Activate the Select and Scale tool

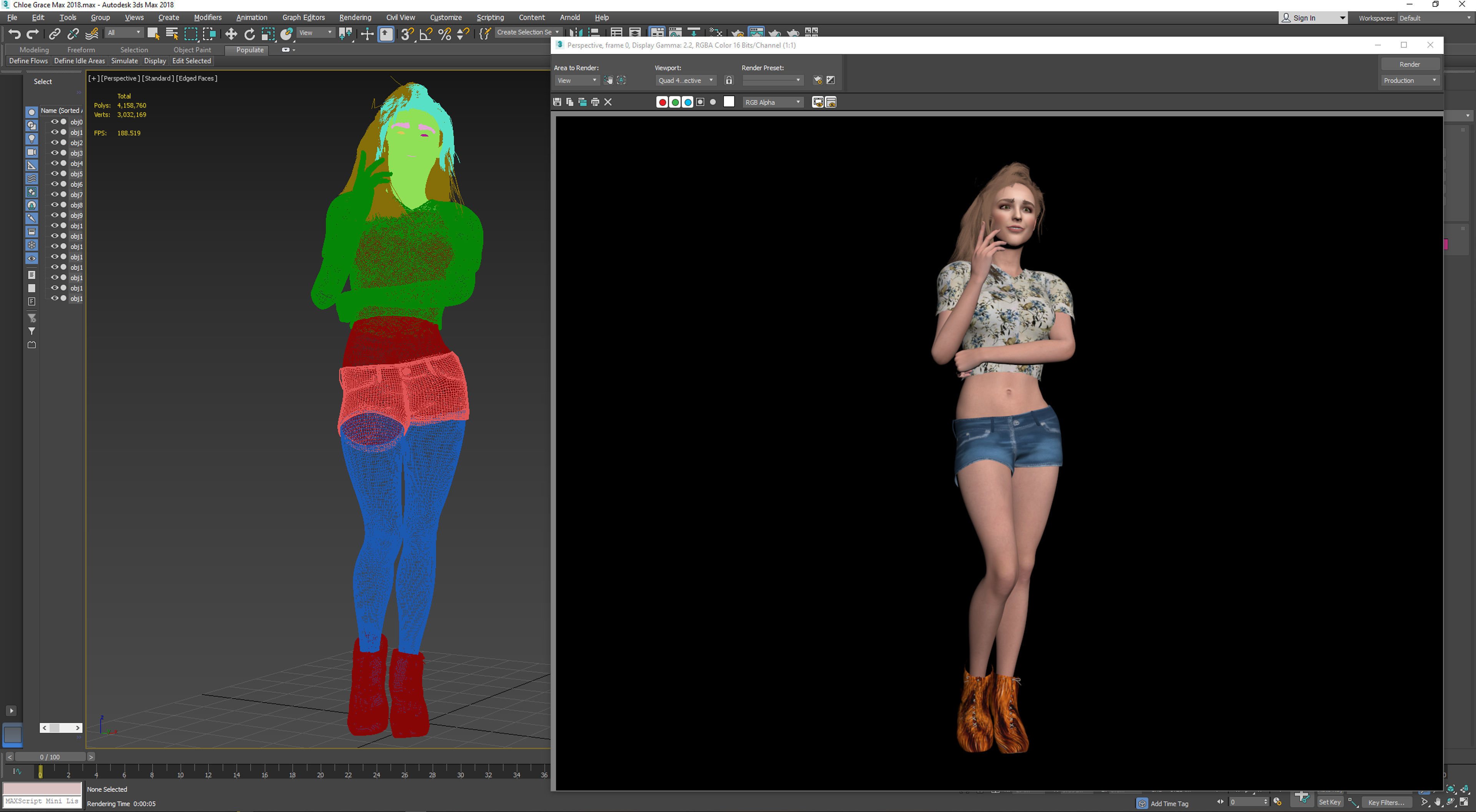point(268,34)
